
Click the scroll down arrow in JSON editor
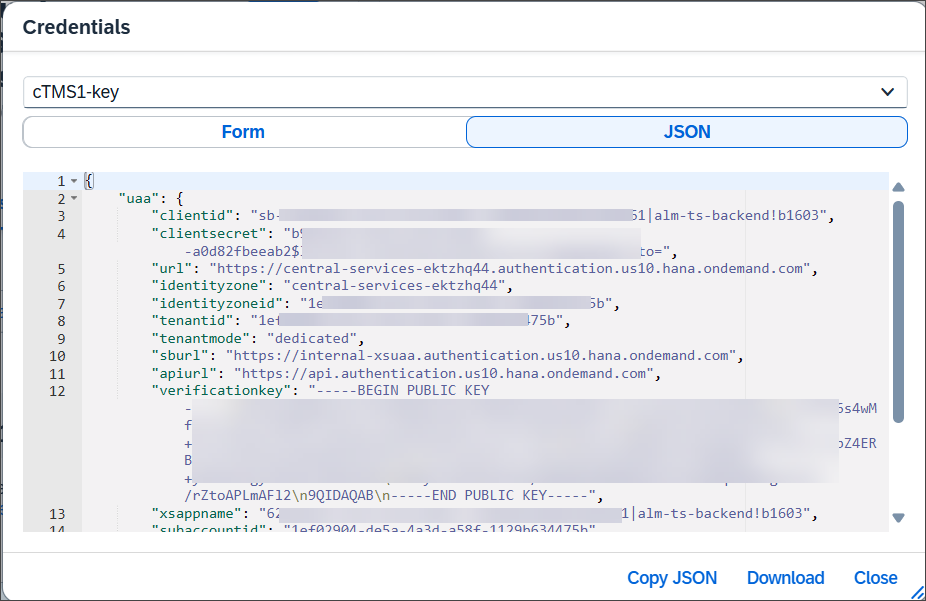(x=899, y=518)
